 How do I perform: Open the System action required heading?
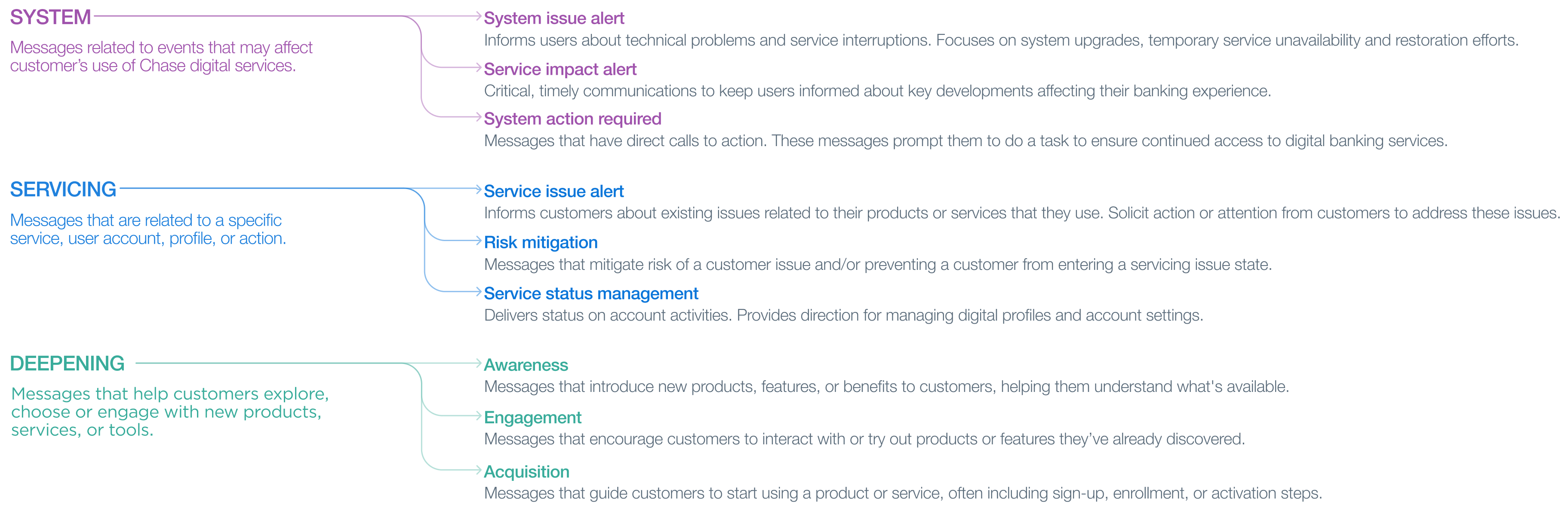coord(572,119)
